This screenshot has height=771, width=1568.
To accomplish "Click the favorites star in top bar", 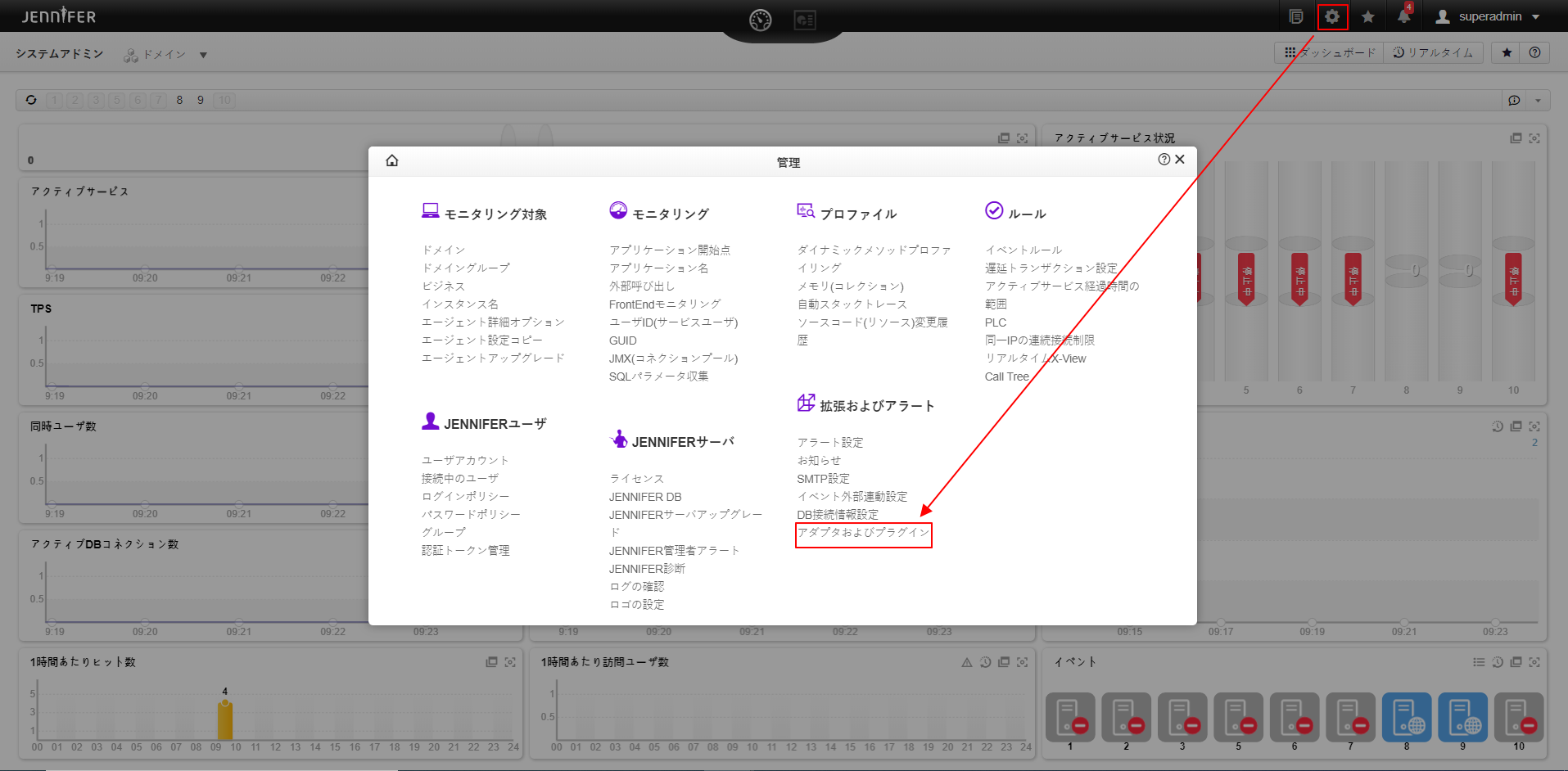I will 1367,16.
